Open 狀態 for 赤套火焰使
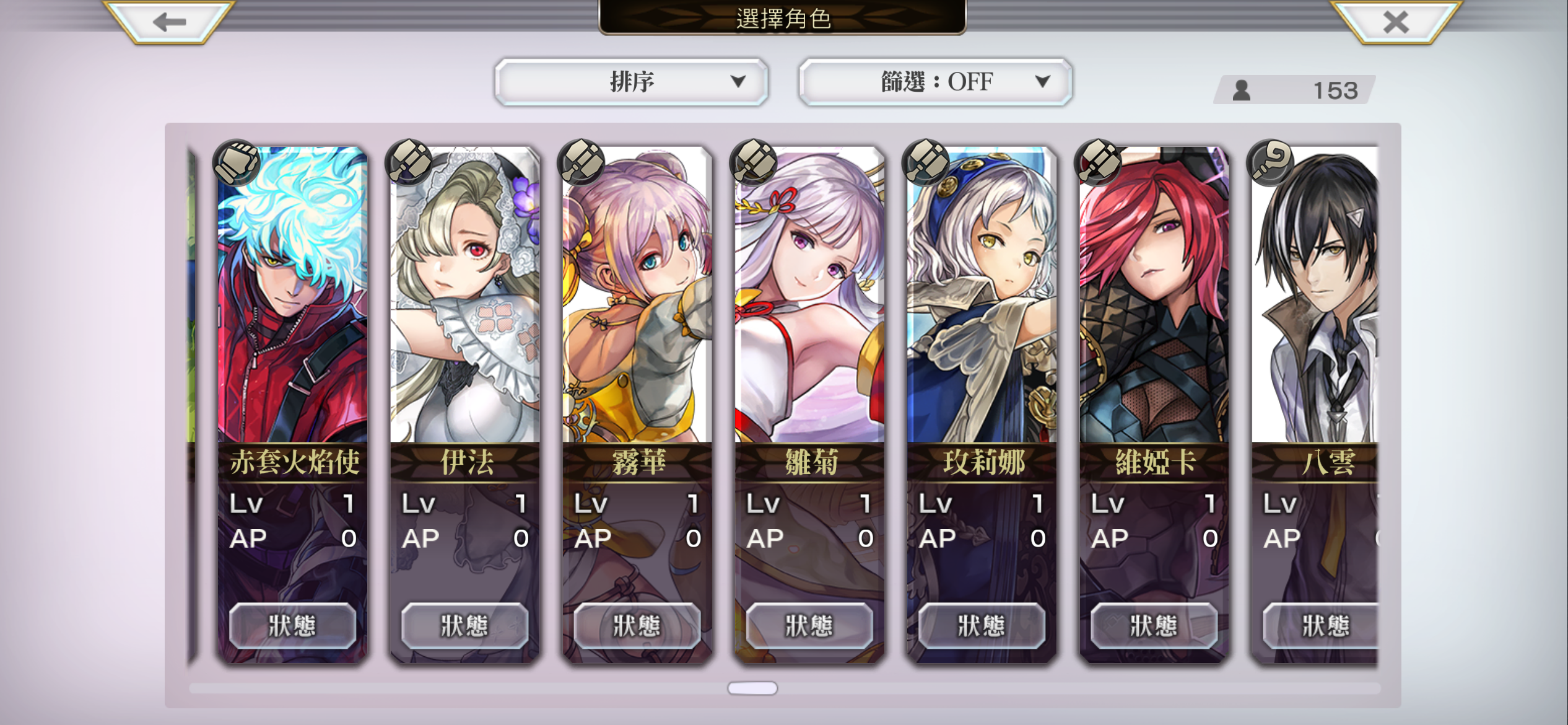Viewport: 1568px width, 725px height. point(292,626)
